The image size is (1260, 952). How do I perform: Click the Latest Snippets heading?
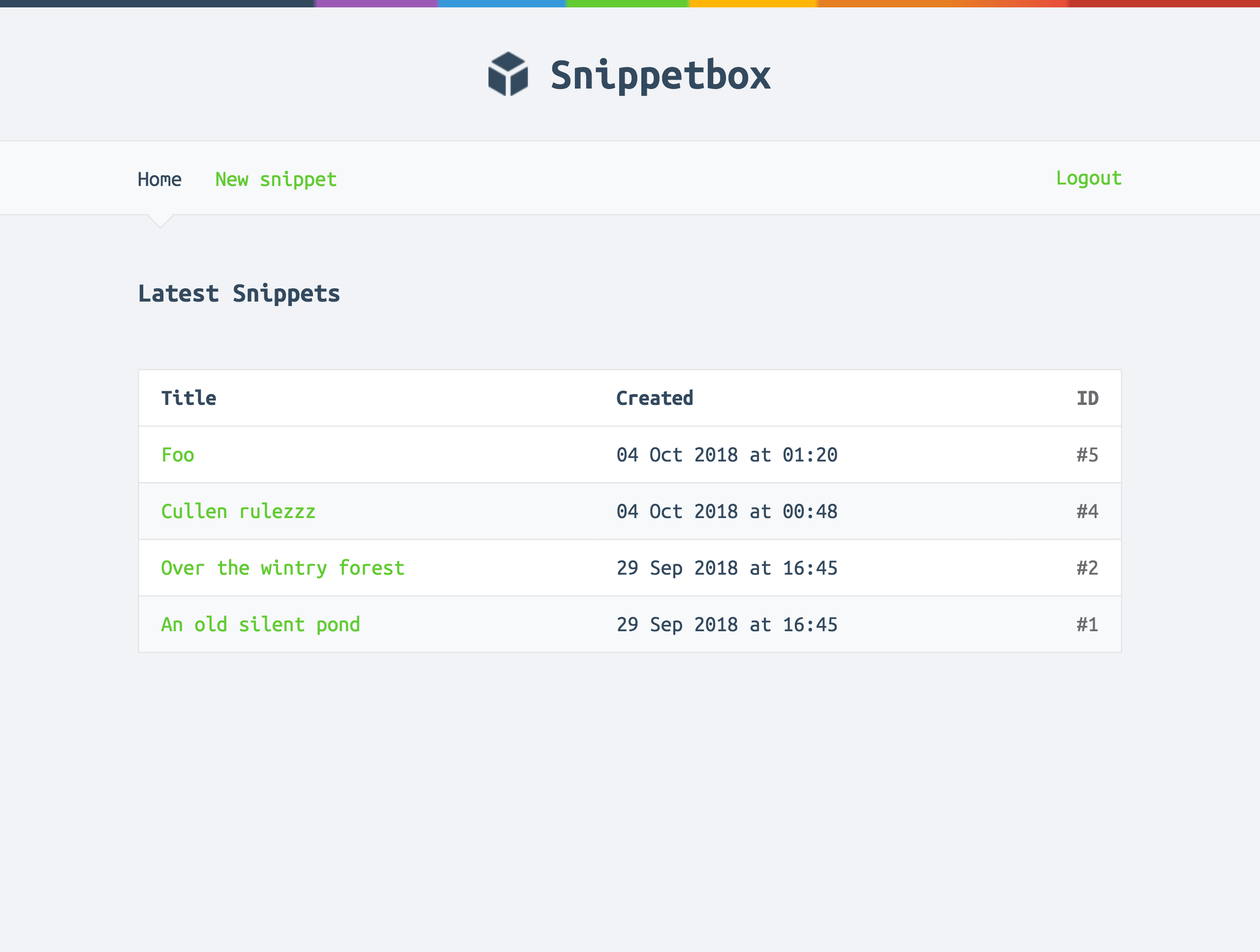coord(239,294)
